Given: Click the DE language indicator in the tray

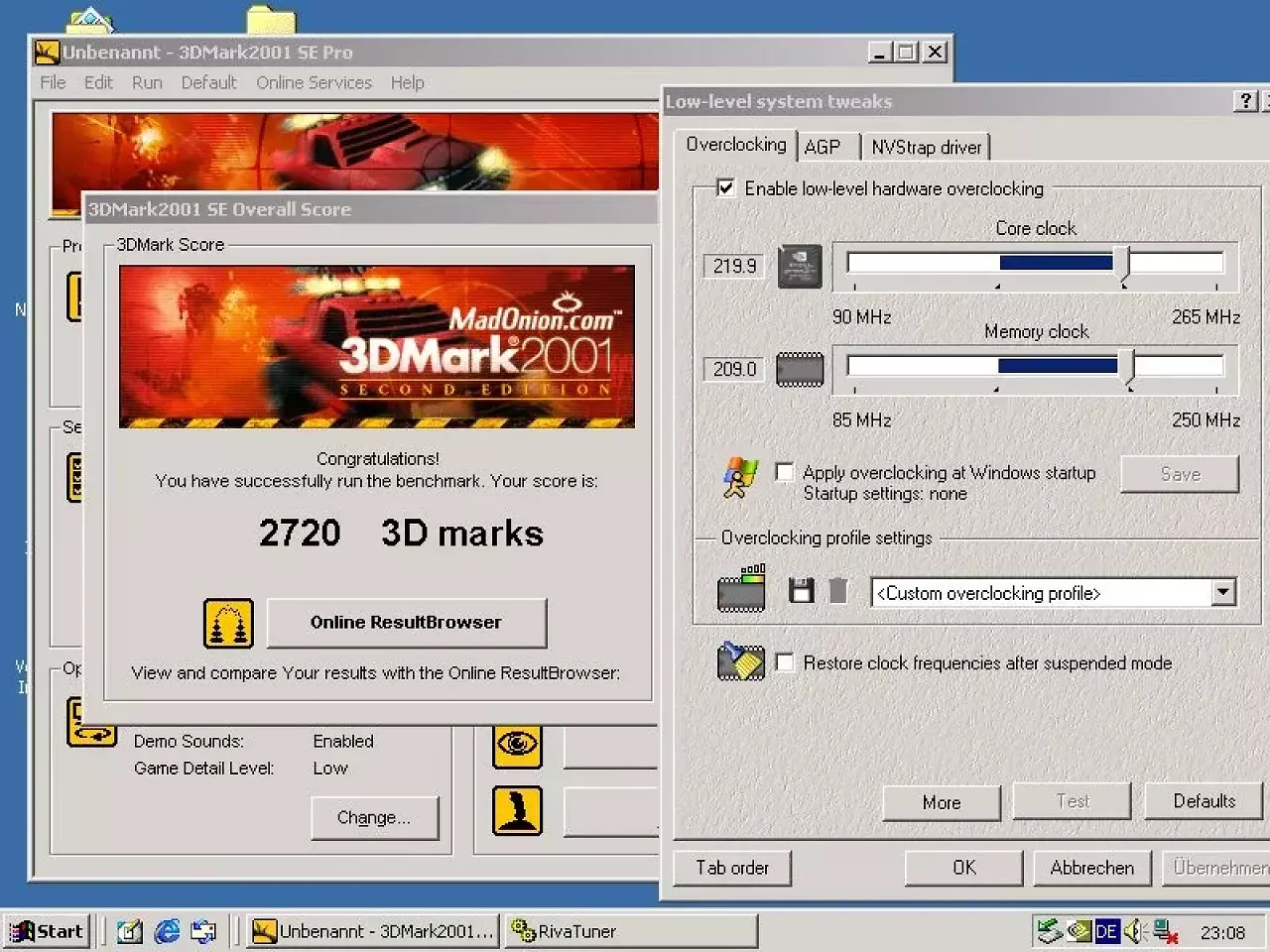Looking at the screenshot, I should point(1107,931).
